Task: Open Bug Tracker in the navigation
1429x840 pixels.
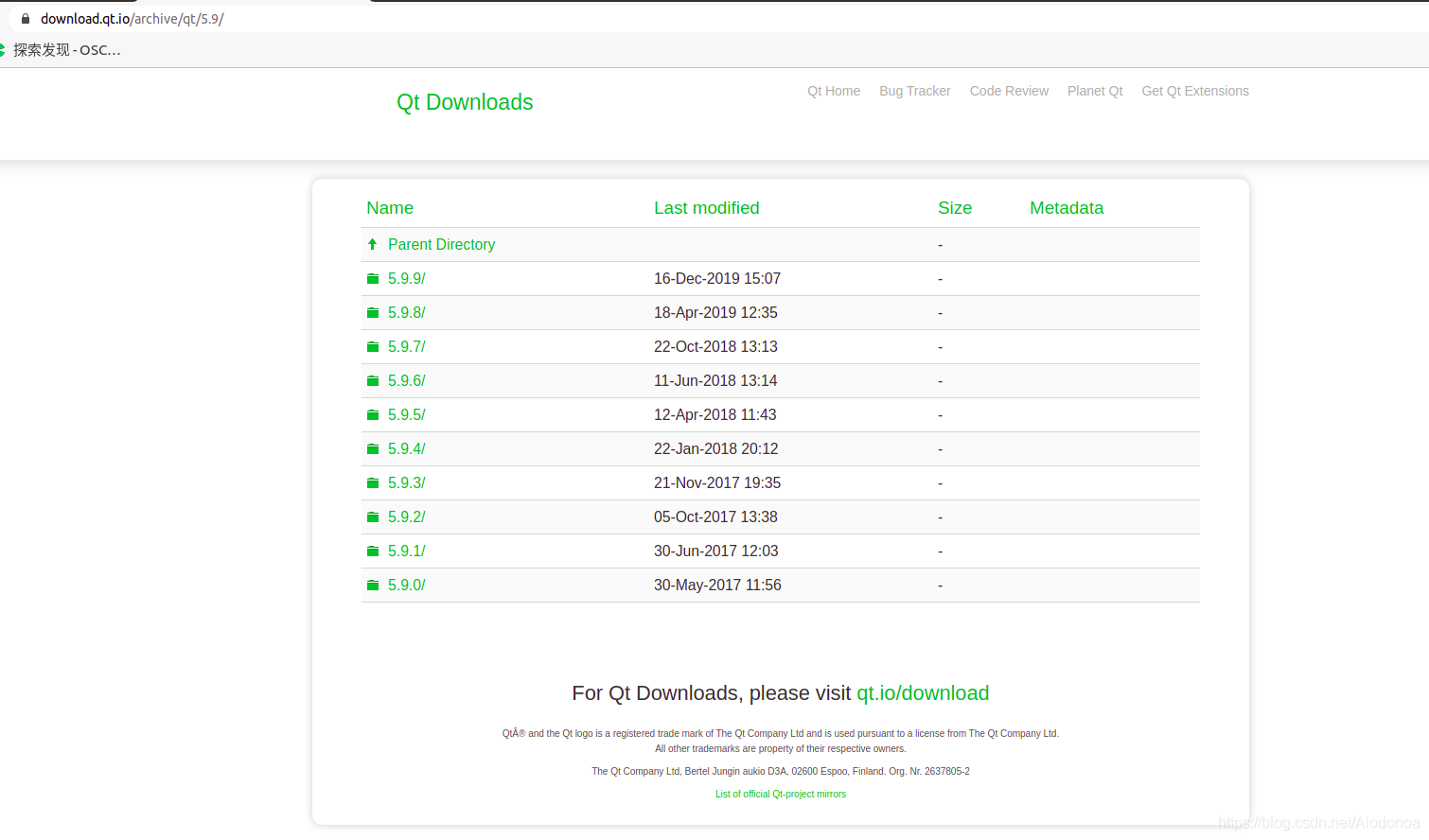Action: (915, 91)
